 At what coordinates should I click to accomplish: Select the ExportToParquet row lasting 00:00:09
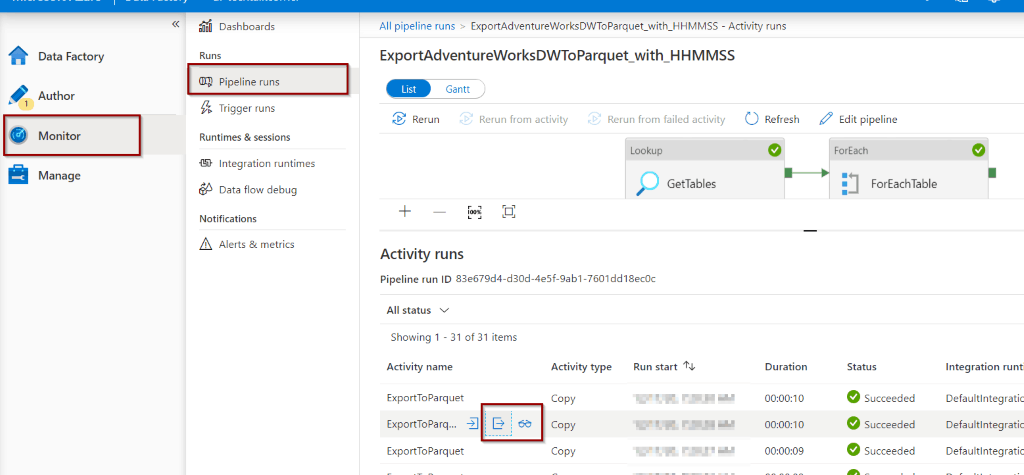[701, 451]
